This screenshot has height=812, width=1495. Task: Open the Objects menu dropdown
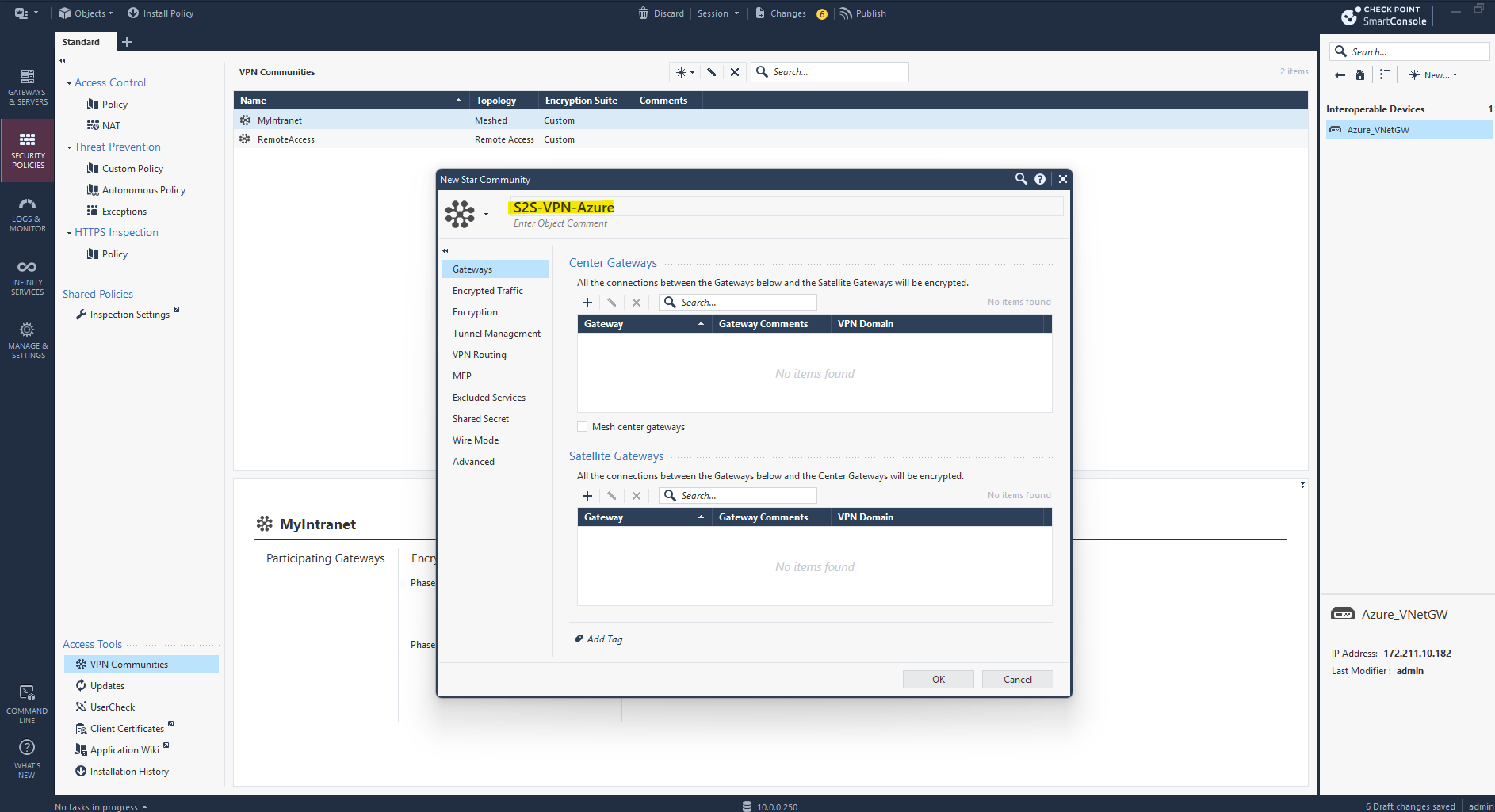pyautogui.click(x=86, y=13)
